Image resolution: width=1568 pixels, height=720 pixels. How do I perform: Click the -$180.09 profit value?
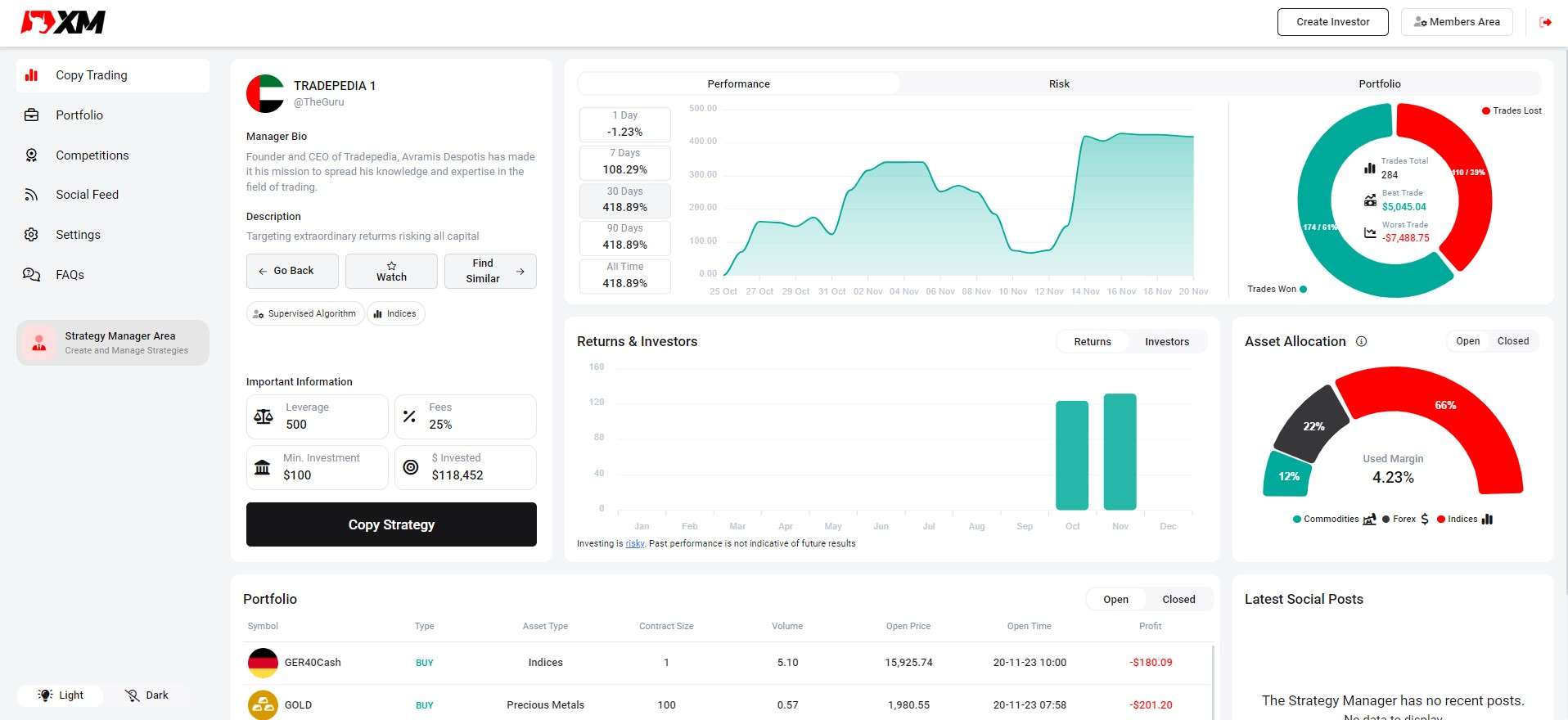[x=1151, y=663]
